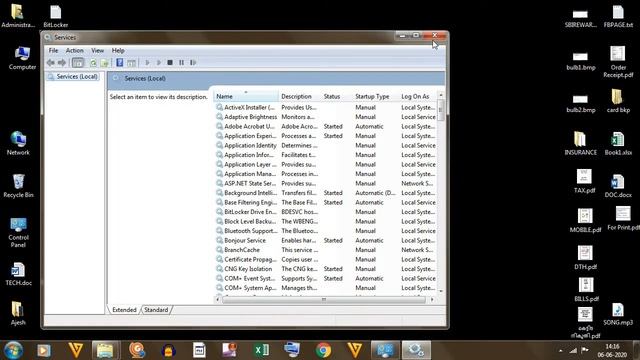Sort by the Startup Type column header
640x360 pixels.
[x=376, y=96]
